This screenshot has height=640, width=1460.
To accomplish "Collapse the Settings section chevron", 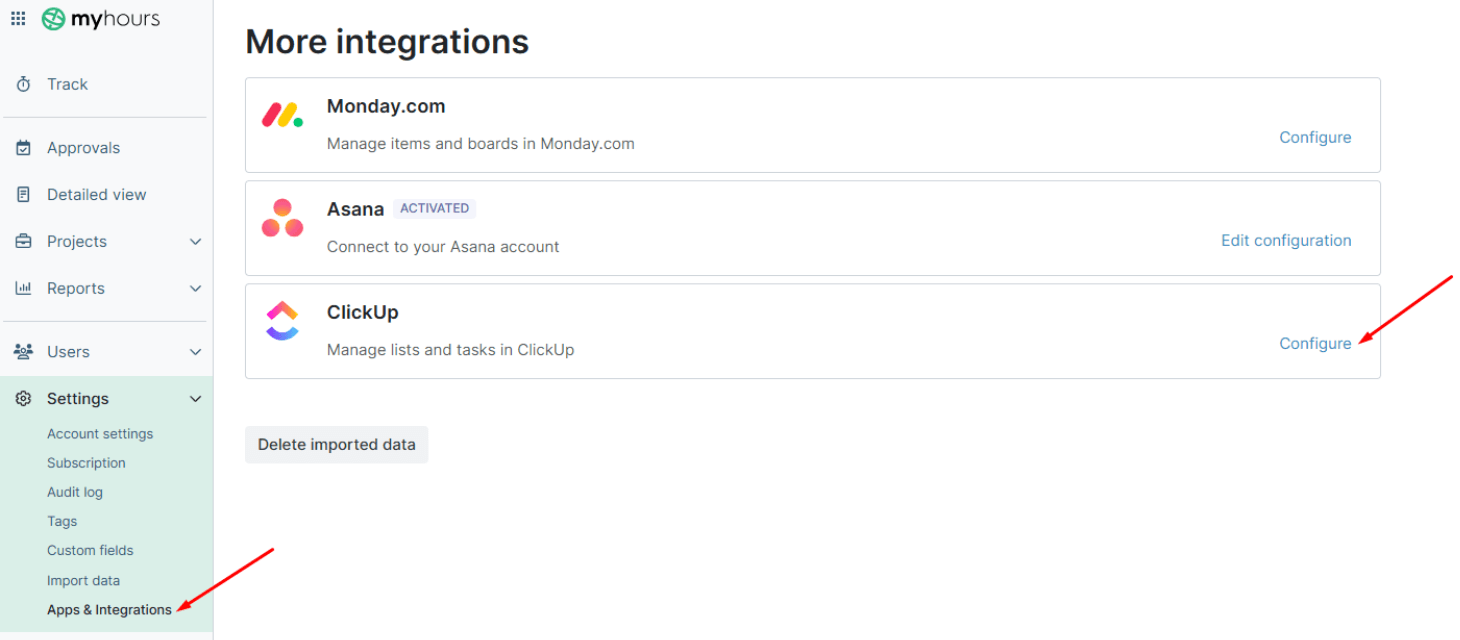I will (x=196, y=398).
